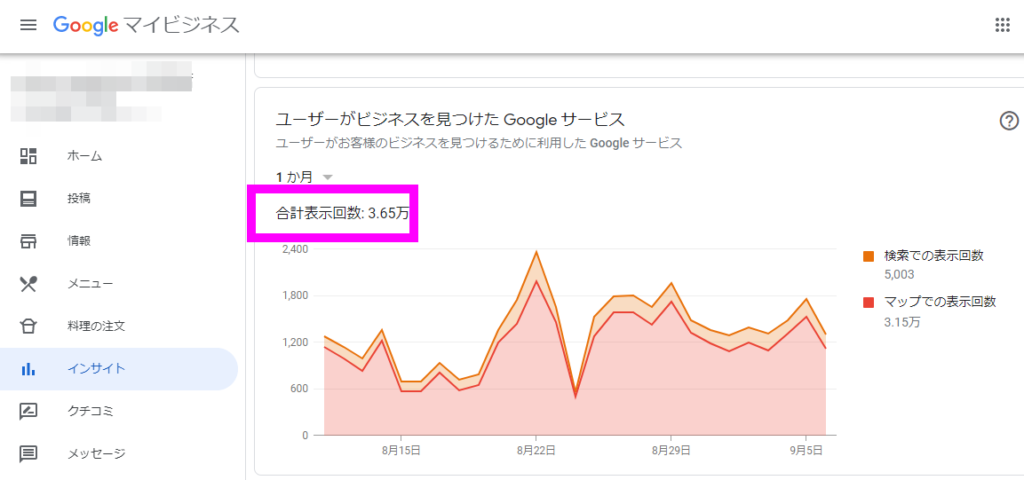Open the hamburger main menu
This screenshot has width=1024, height=480.
point(28,25)
